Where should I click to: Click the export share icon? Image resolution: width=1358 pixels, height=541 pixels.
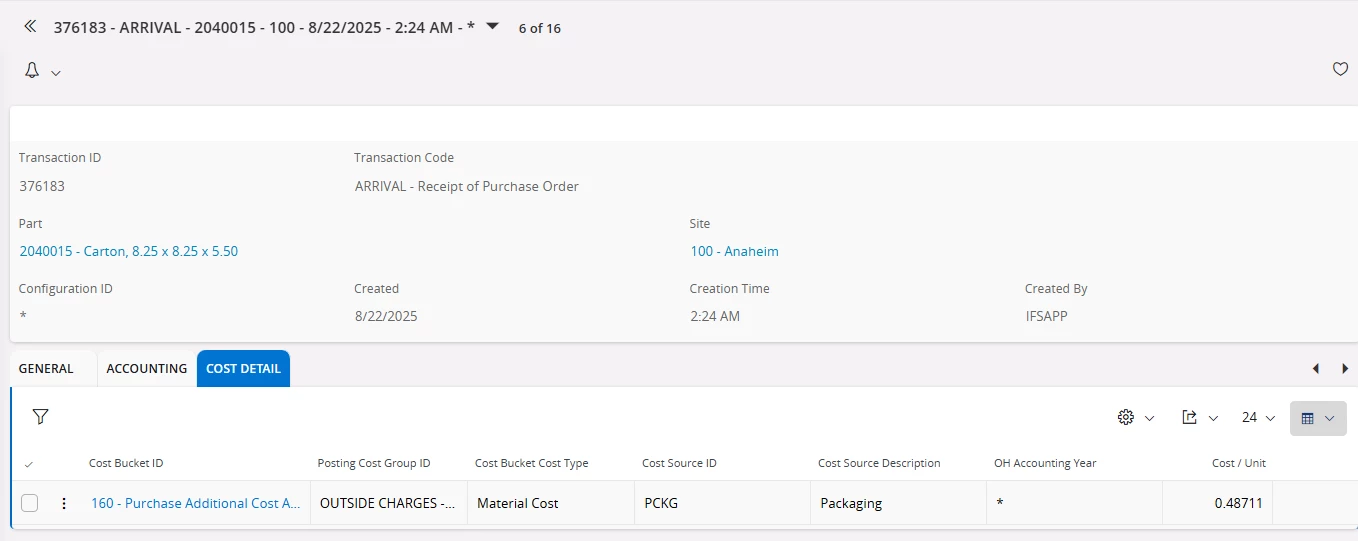click(x=1190, y=417)
